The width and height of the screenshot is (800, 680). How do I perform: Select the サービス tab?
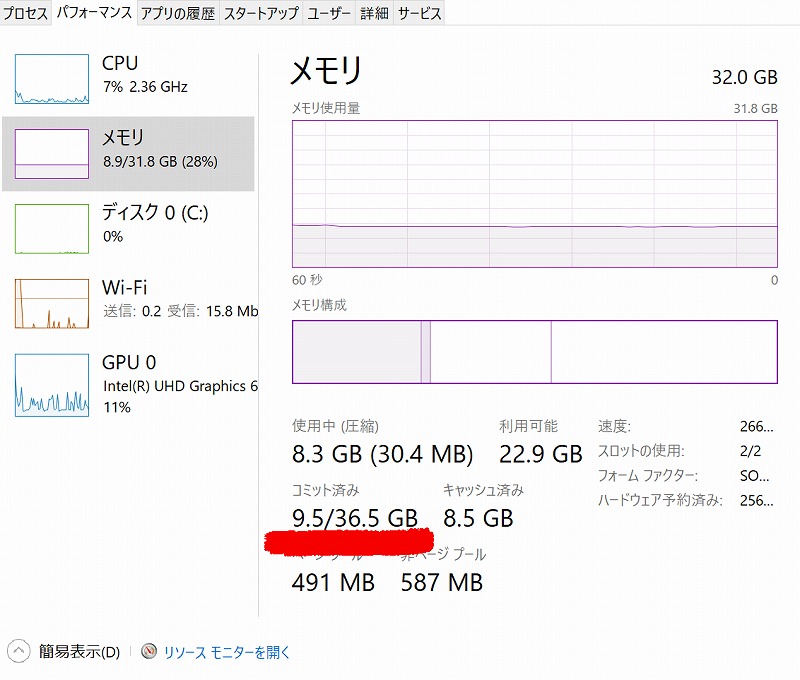point(419,13)
